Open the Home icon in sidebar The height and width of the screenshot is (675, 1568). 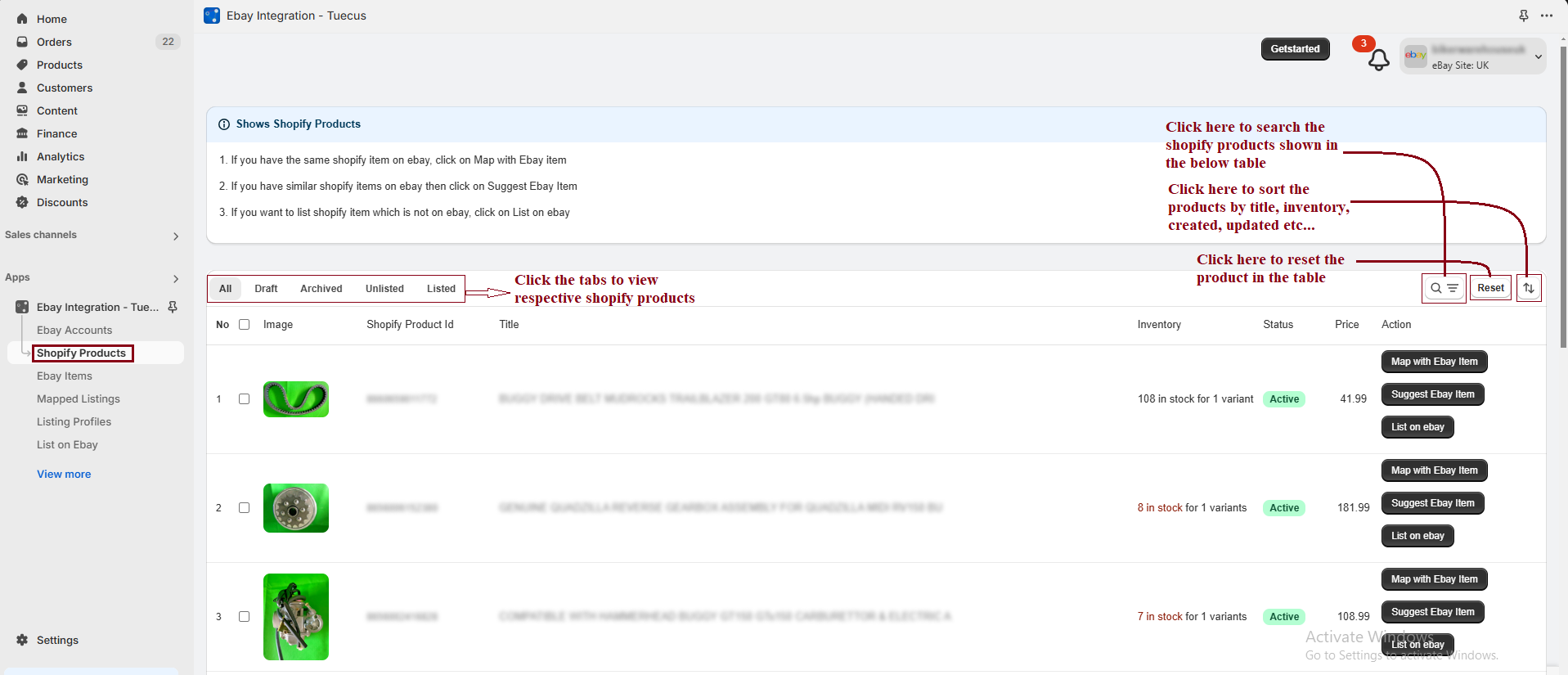pyautogui.click(x=22, y=19)
